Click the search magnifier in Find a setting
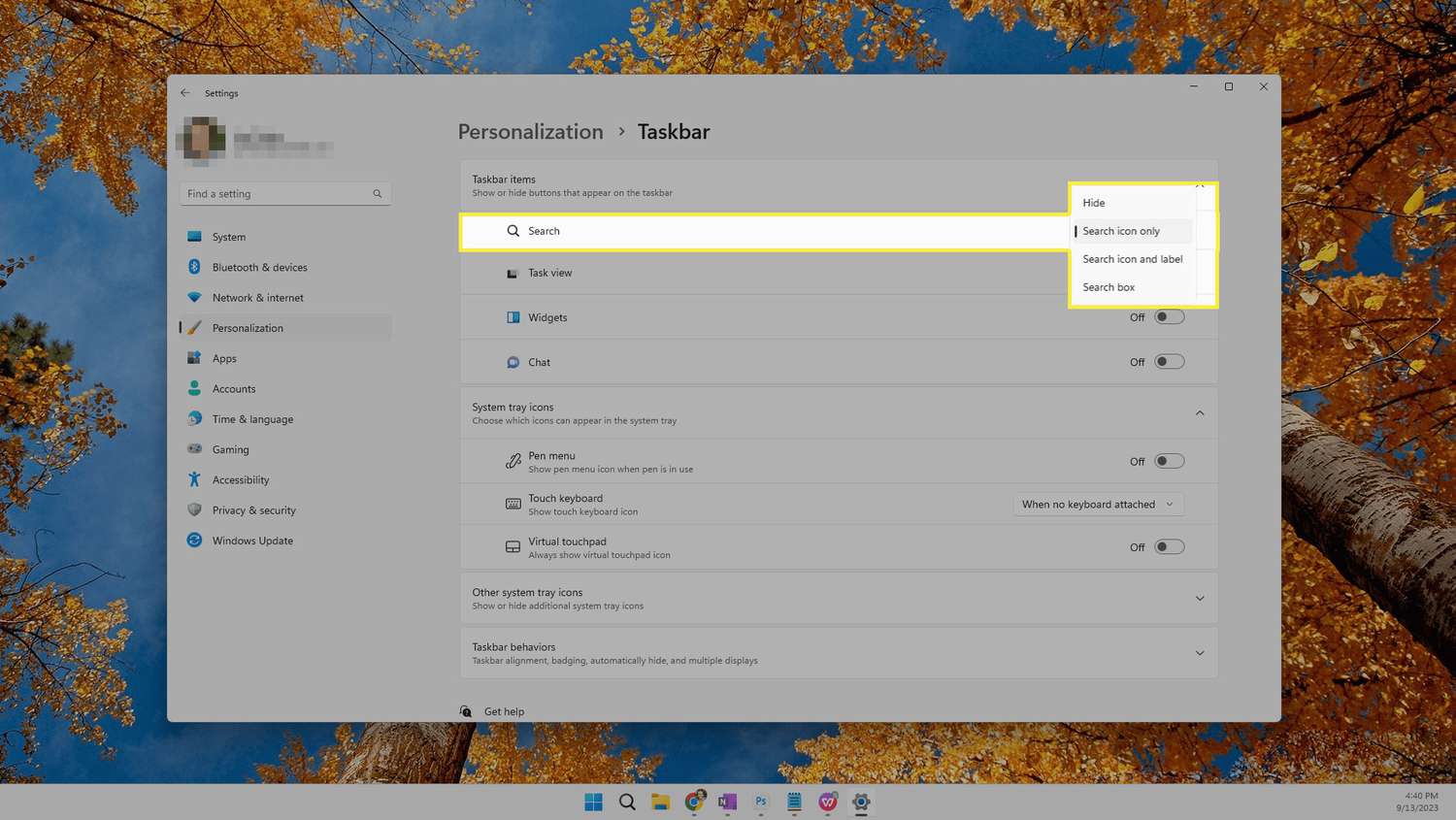1456x820 pixels. click(x=378, y=194)
